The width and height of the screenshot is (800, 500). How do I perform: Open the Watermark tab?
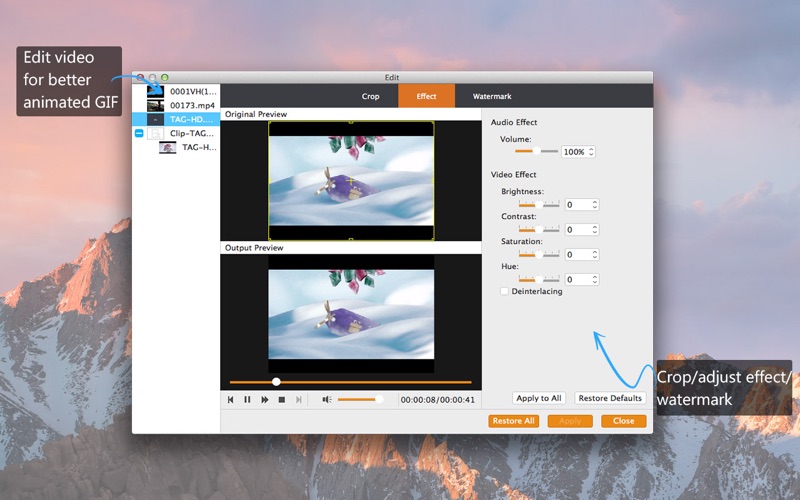492,96
